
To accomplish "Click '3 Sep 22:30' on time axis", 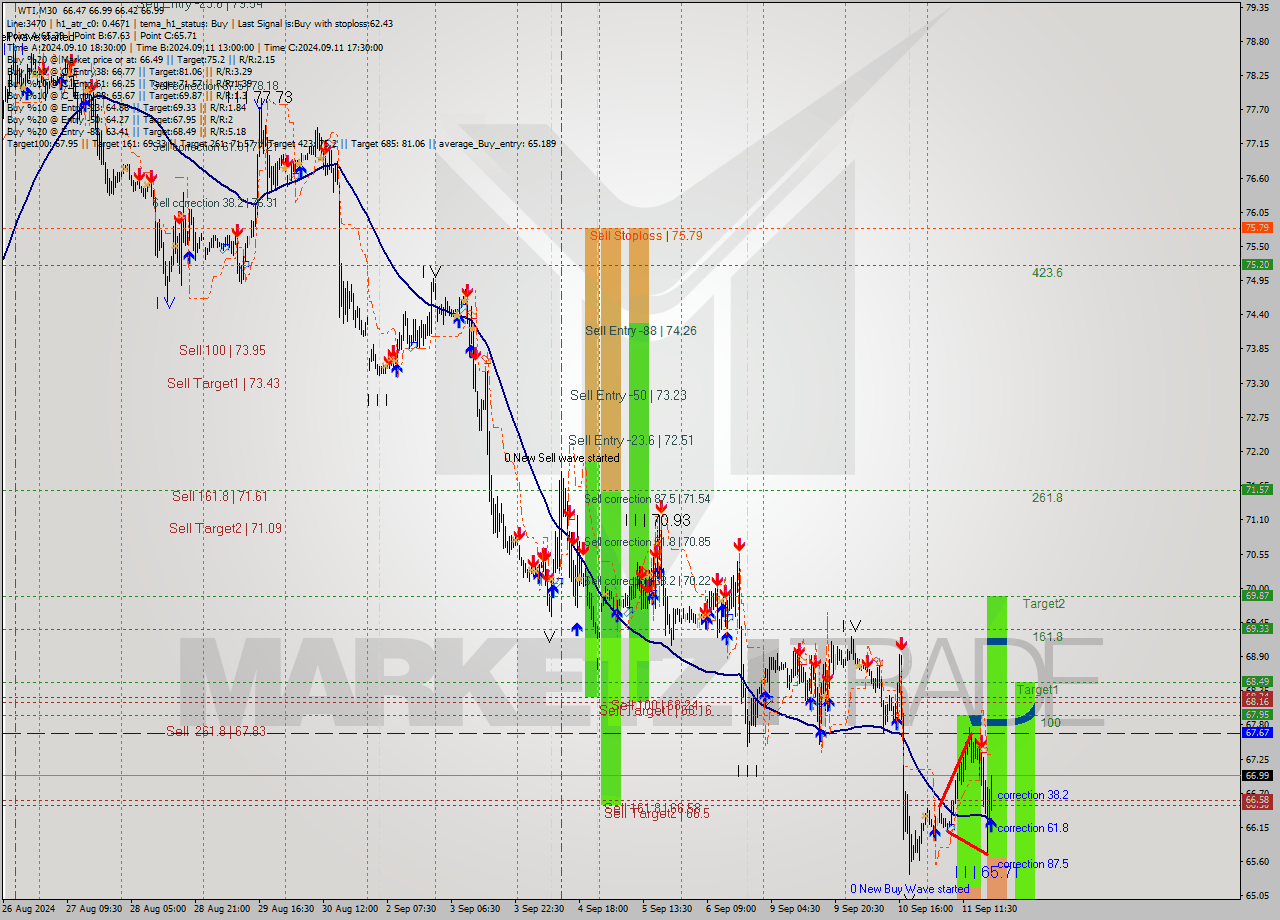I will pos(538,909).
